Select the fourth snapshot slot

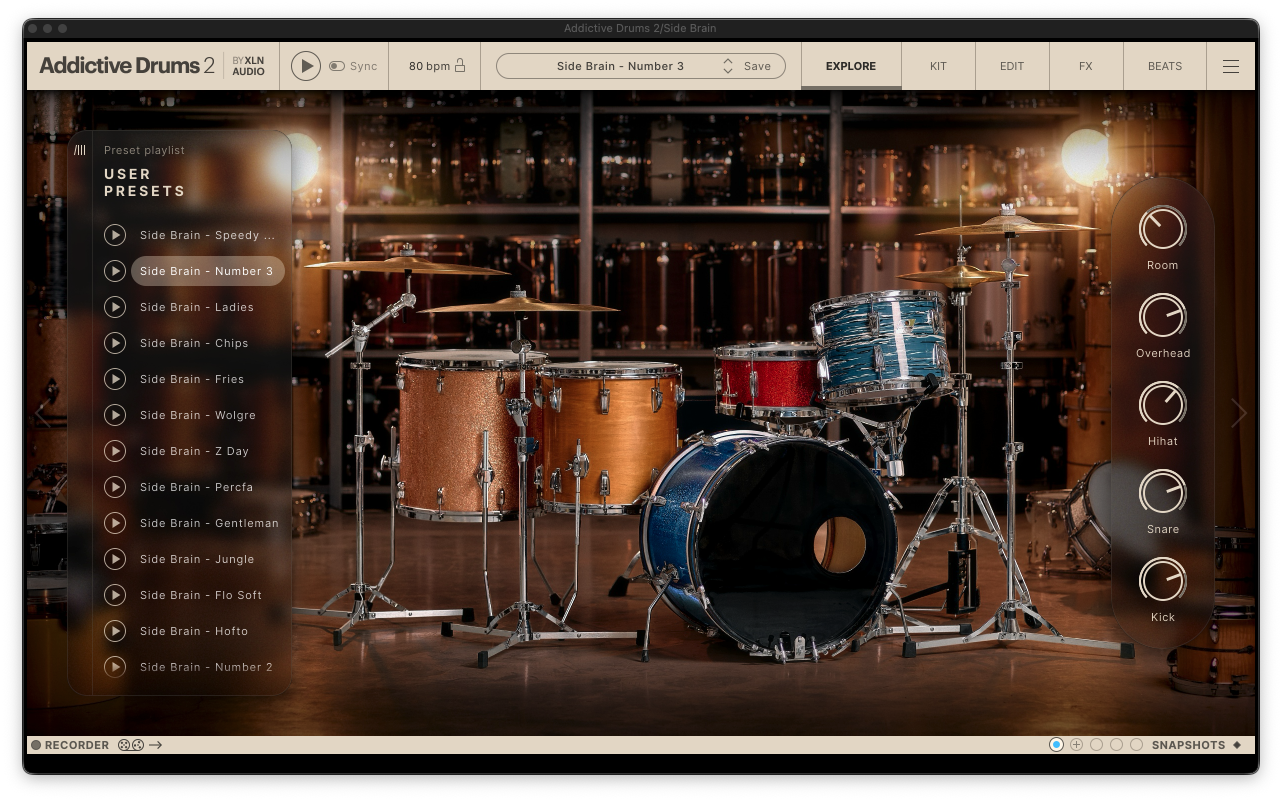[x=1116, y=745]
